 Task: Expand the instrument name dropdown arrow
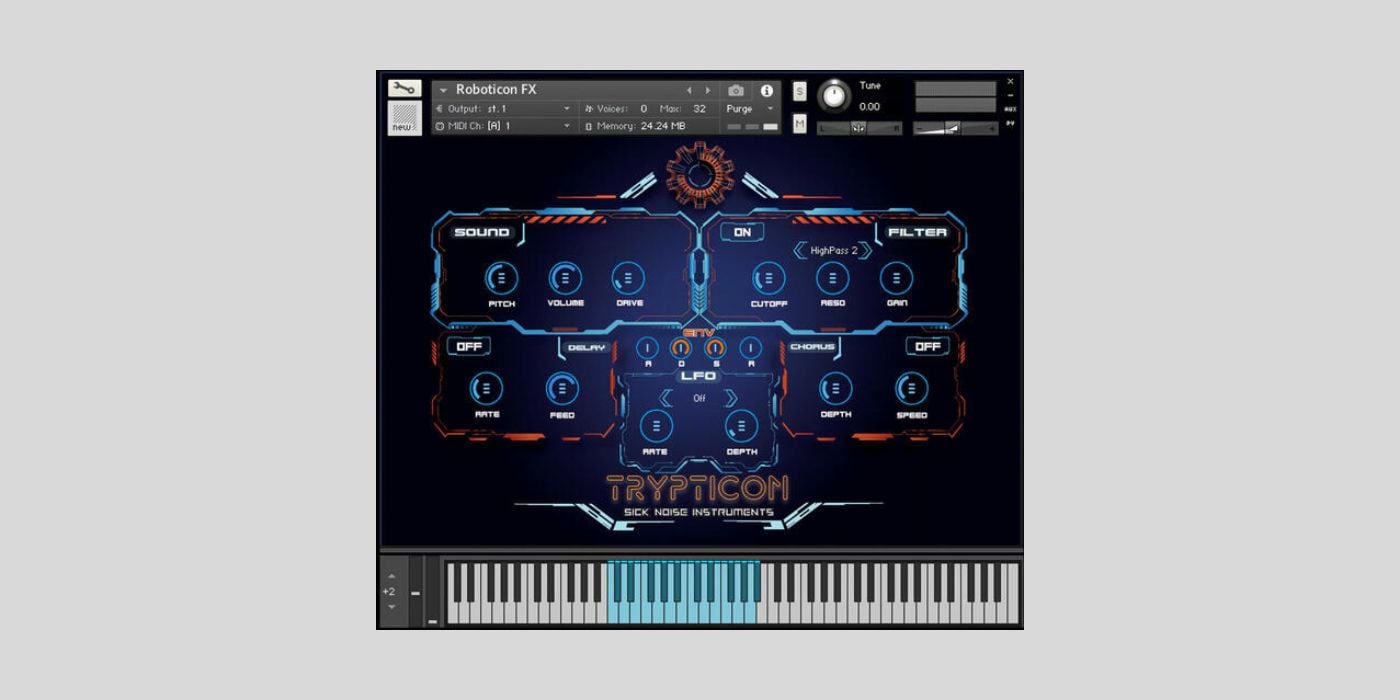443,90
